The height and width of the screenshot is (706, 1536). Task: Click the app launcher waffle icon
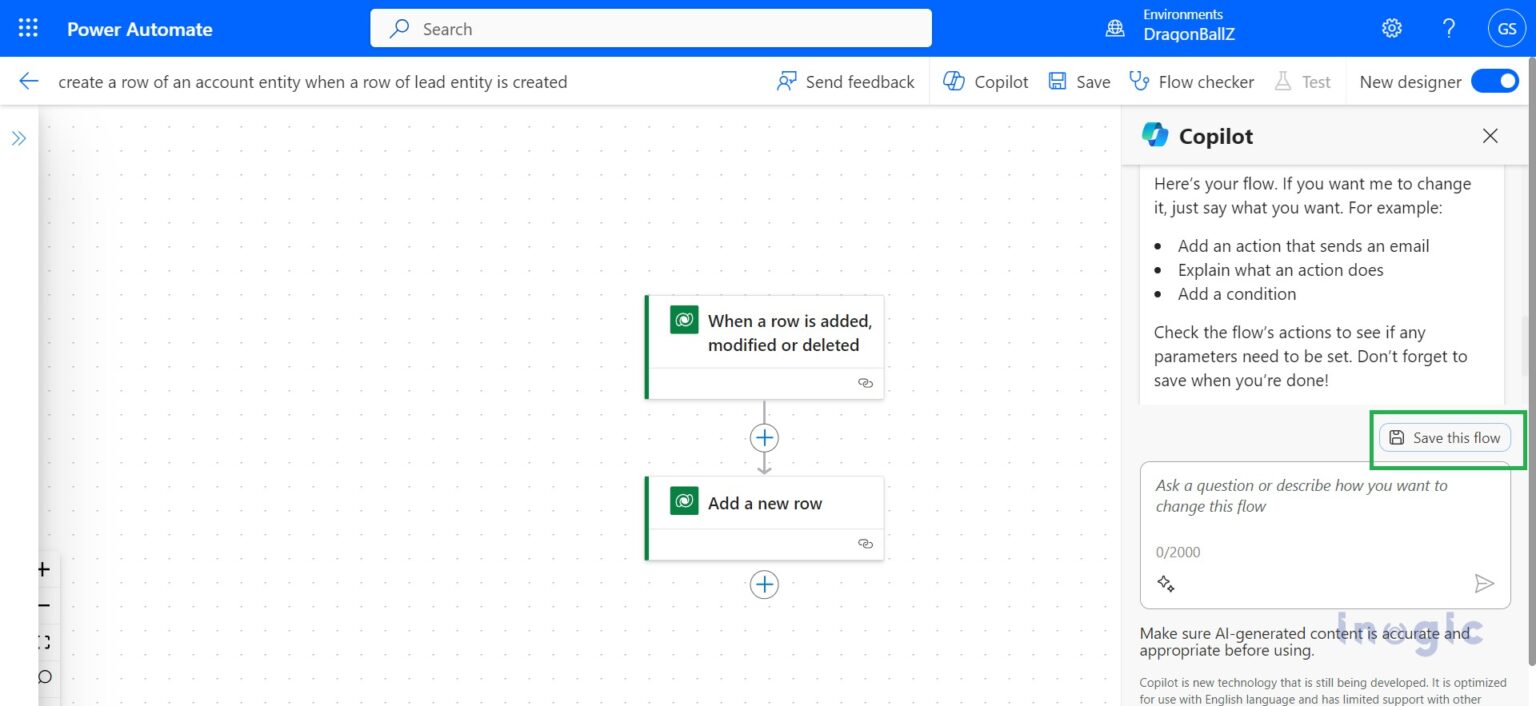pyautogui.click(x=27, y=27)
